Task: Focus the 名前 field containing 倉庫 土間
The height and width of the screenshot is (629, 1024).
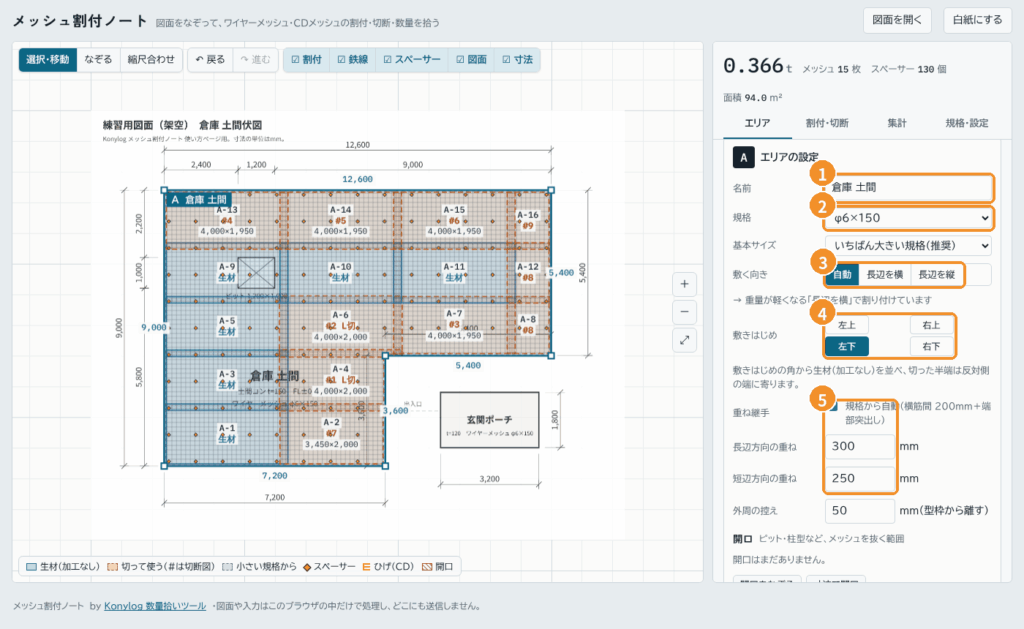Action: (908, 187)
